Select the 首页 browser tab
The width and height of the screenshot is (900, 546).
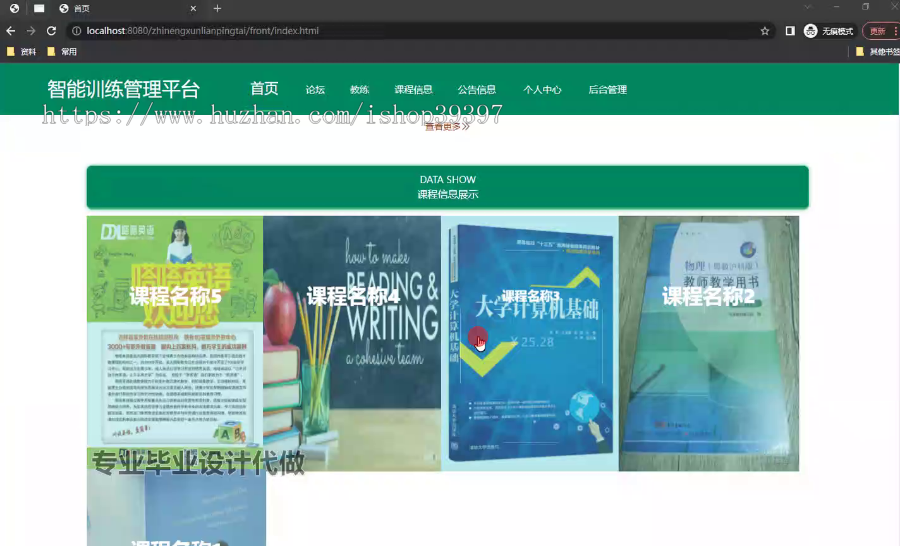click(126, 9)
